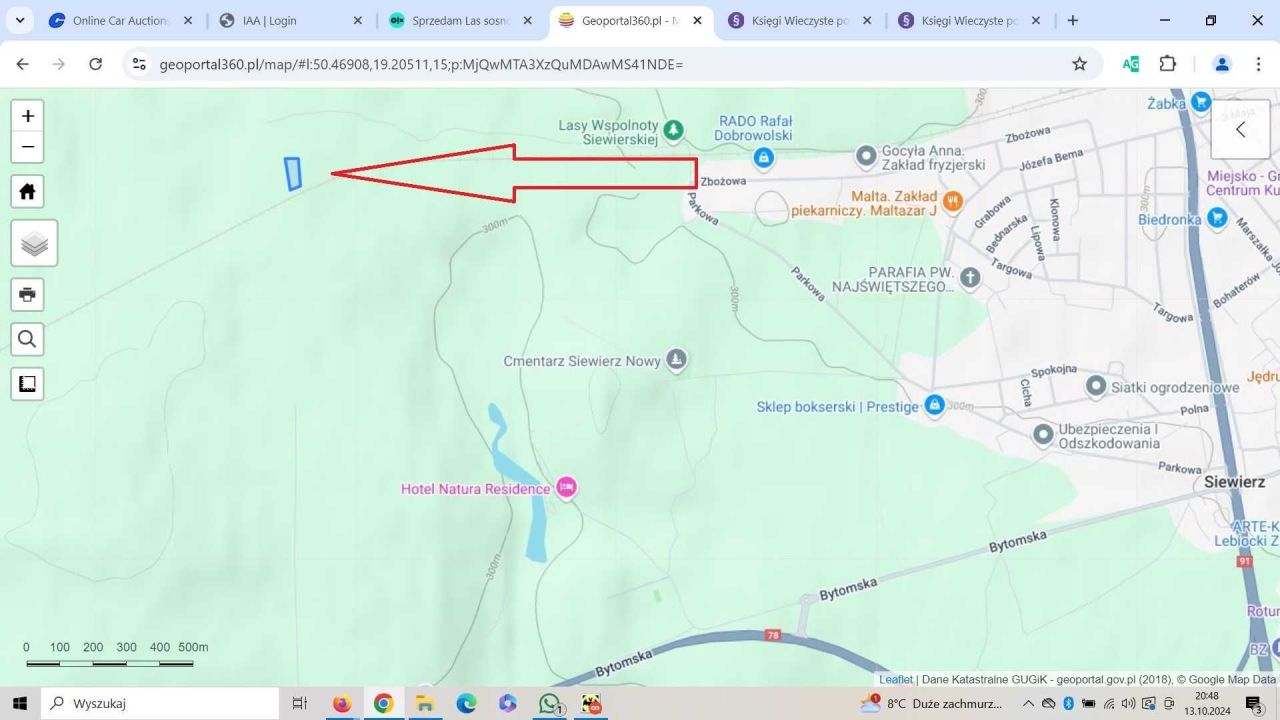
Task: Open the map search tool
Action: 27,340
